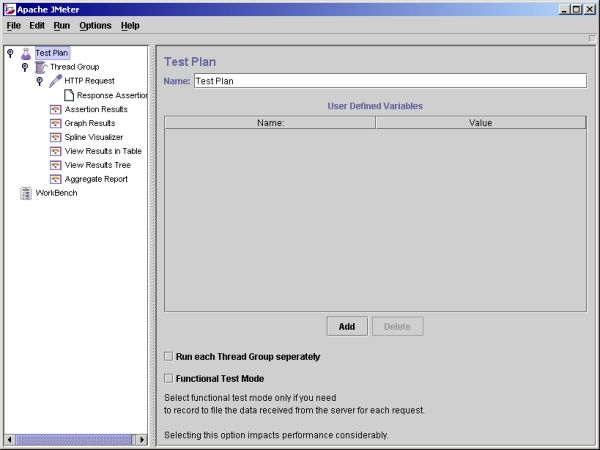The image size is (600, 450).
Task: Open the Run menu
Action: [62, 25]
